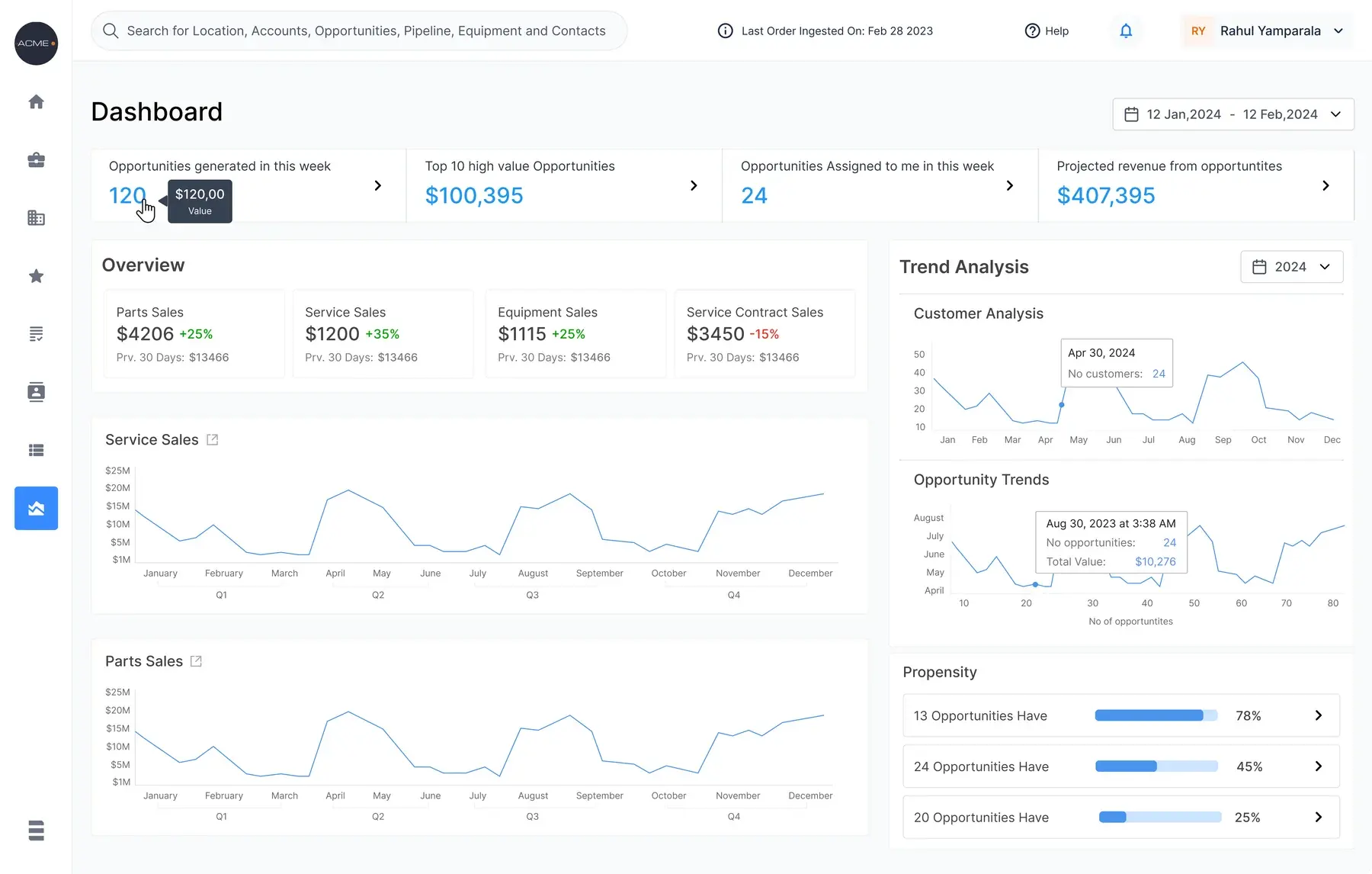Expand the 13 Opportunities Have row chevron
Viewport: 1372px width, 874px height.
pos(1319,715)
